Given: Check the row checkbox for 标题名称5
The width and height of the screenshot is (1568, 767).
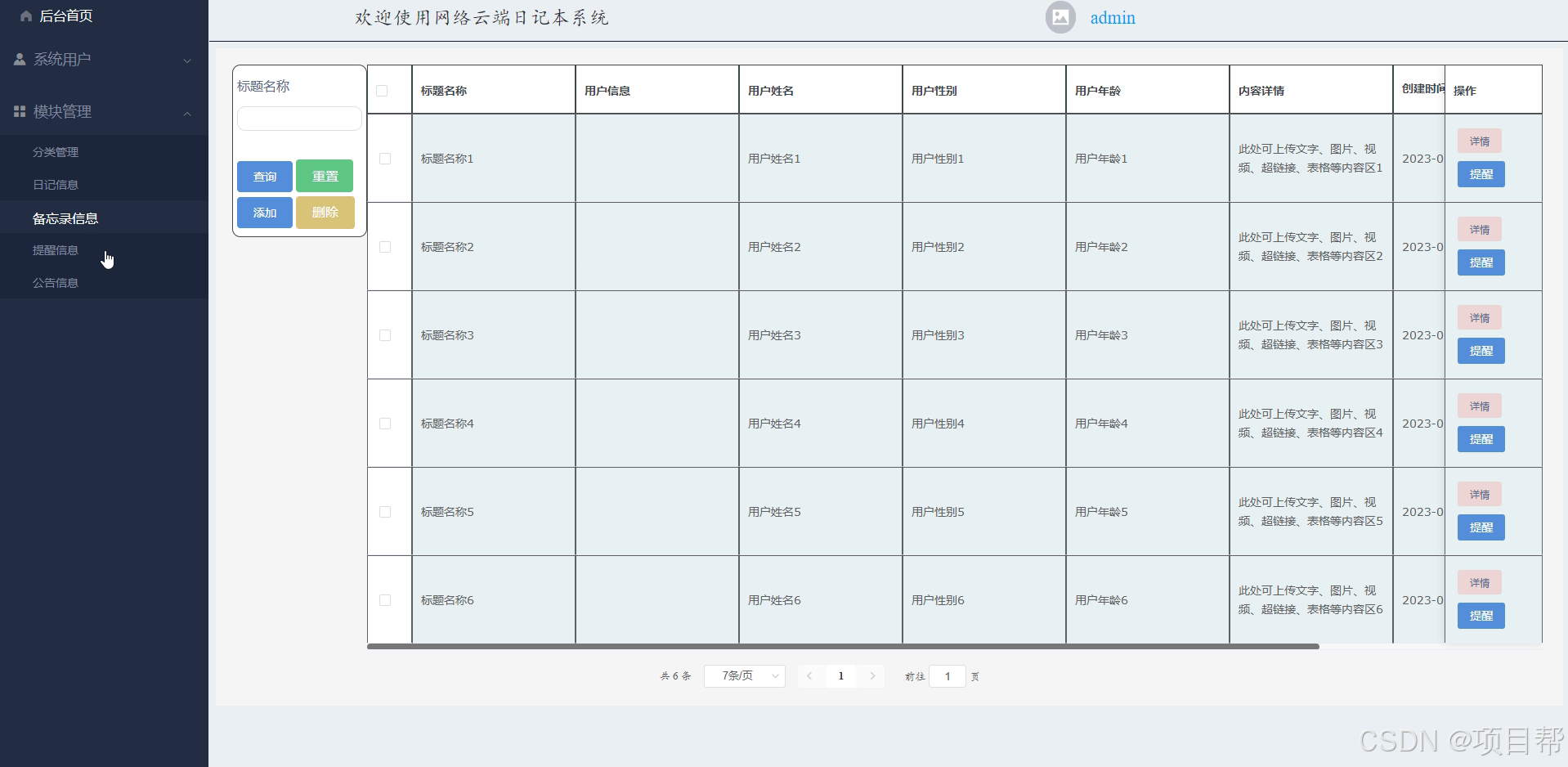Looking at the screenshot, I should pyautogui.click(x=385, y=512).
